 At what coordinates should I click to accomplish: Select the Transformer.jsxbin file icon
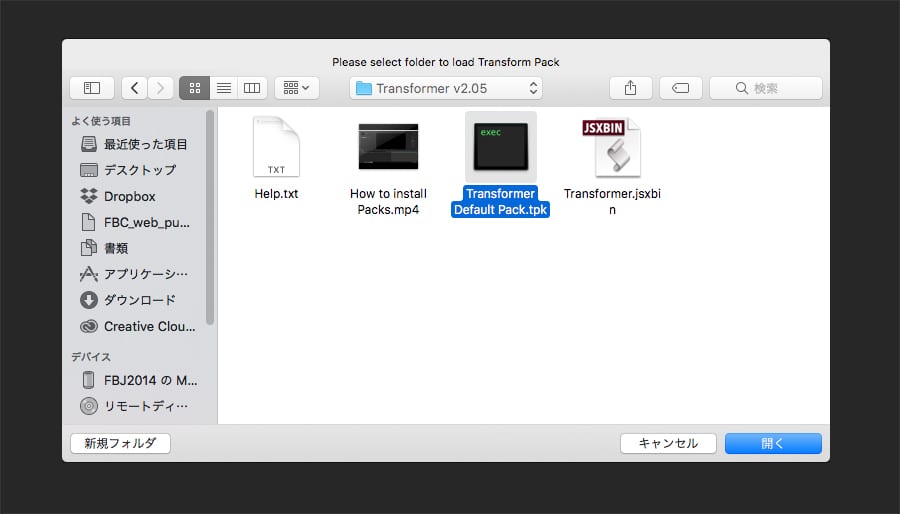tap(612, 147)
